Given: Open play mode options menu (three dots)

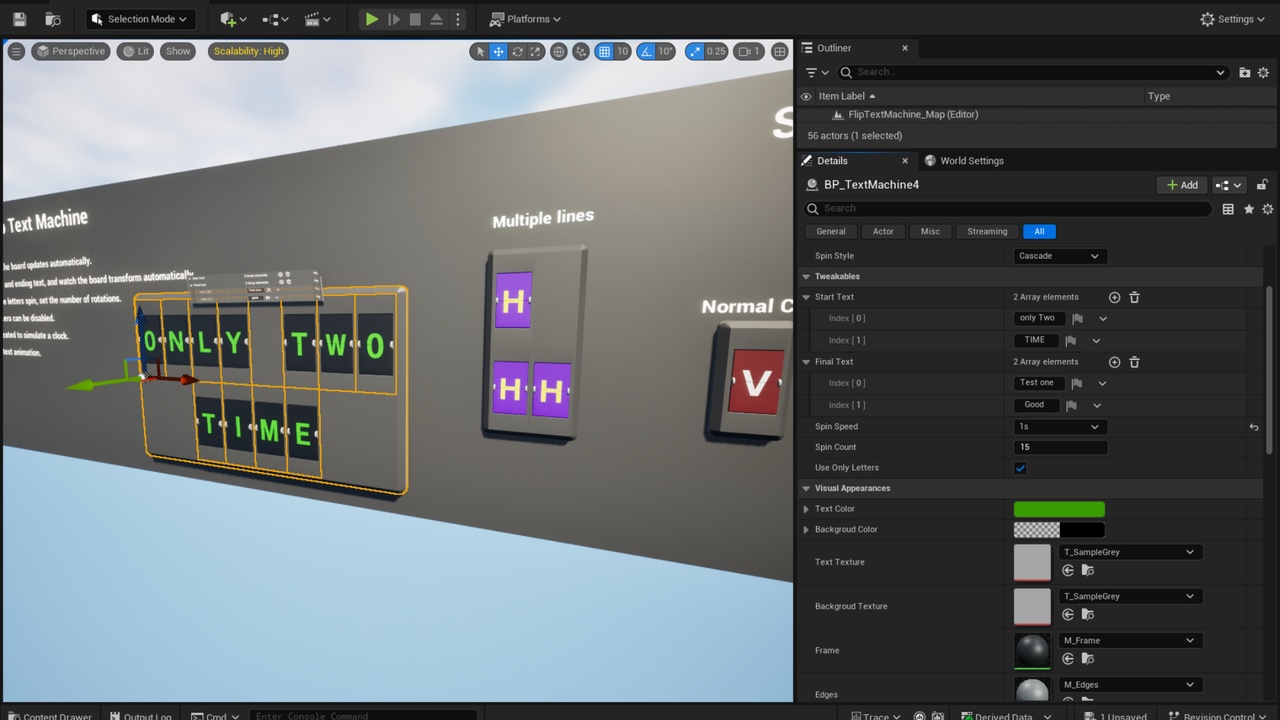Looking at the screenshot, I should 458,19.
